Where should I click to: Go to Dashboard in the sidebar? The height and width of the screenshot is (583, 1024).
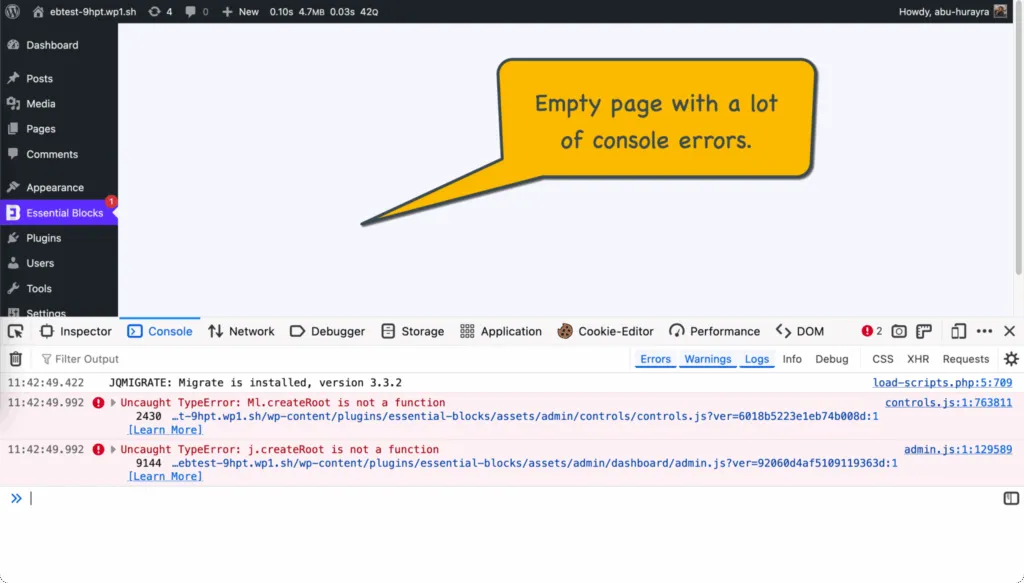click(52, 45)
